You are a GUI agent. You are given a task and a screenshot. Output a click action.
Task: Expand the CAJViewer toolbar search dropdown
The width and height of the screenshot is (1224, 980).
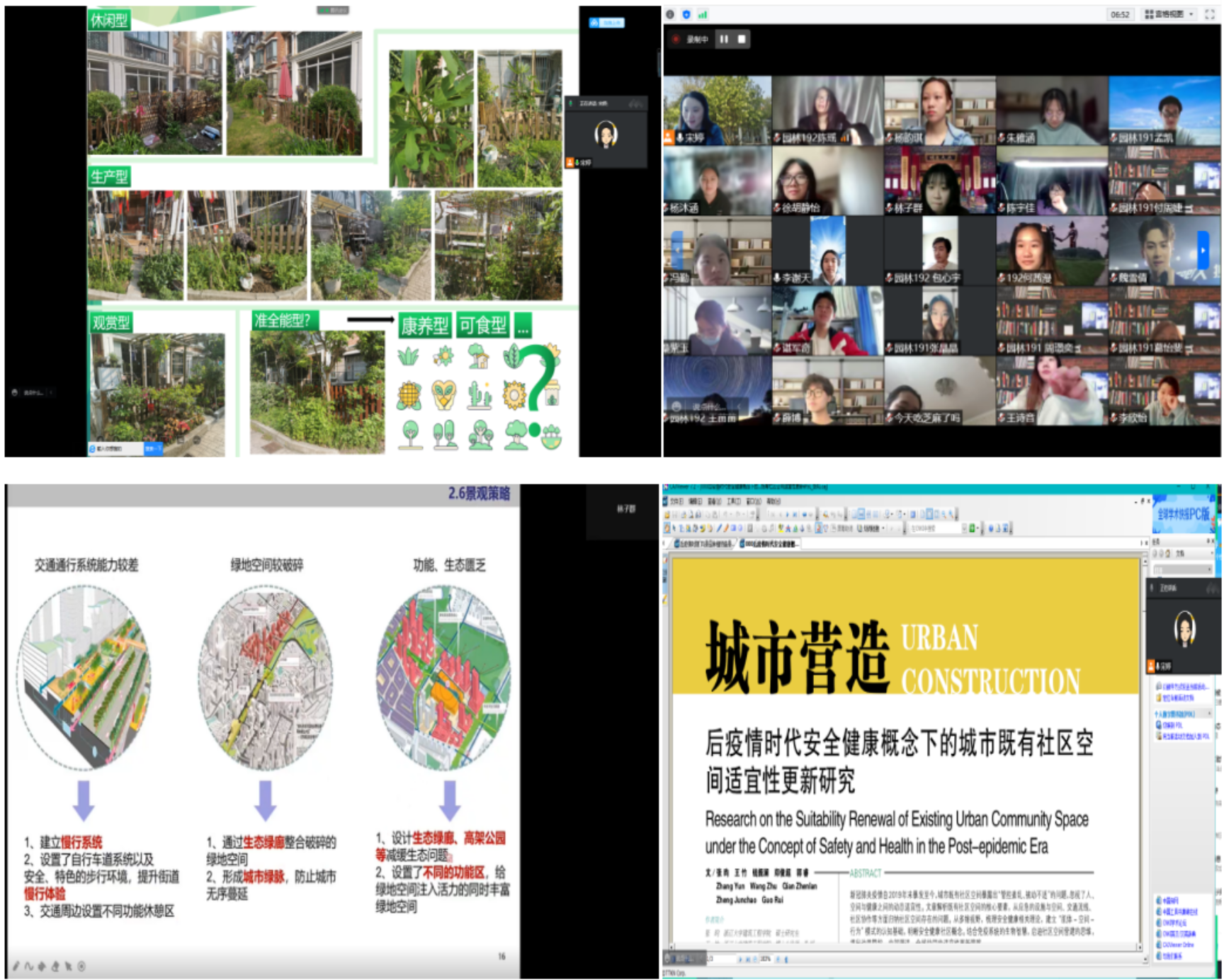click(x=965, y=528)
